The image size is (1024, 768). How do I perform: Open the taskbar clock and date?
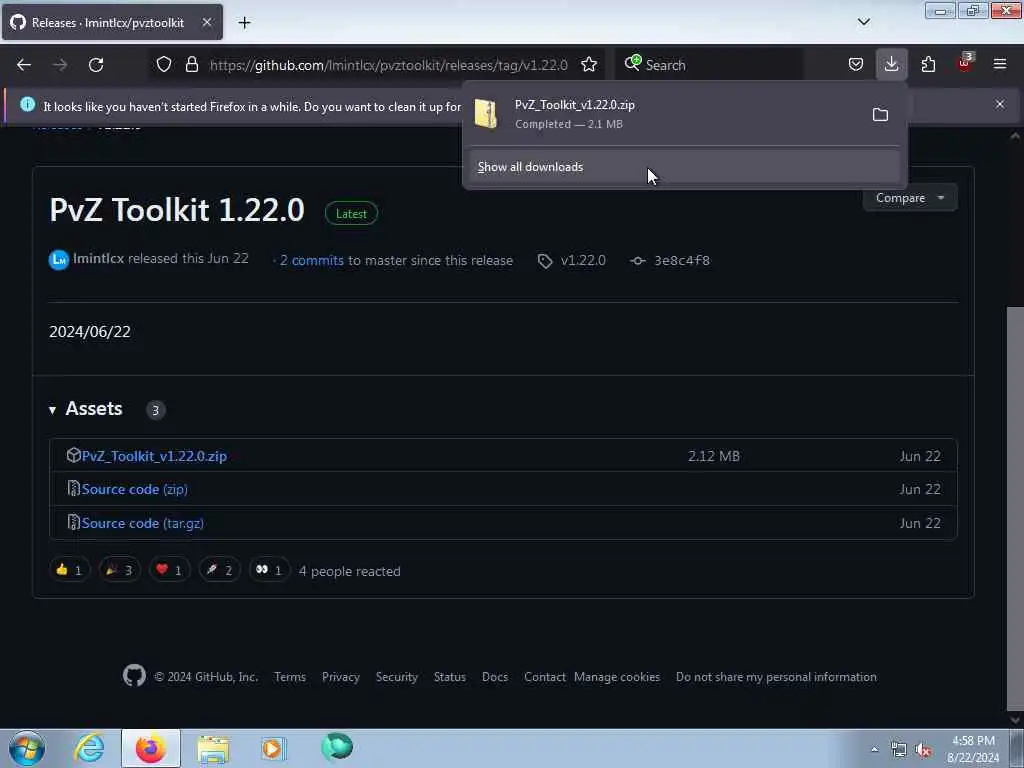[973, 749]
